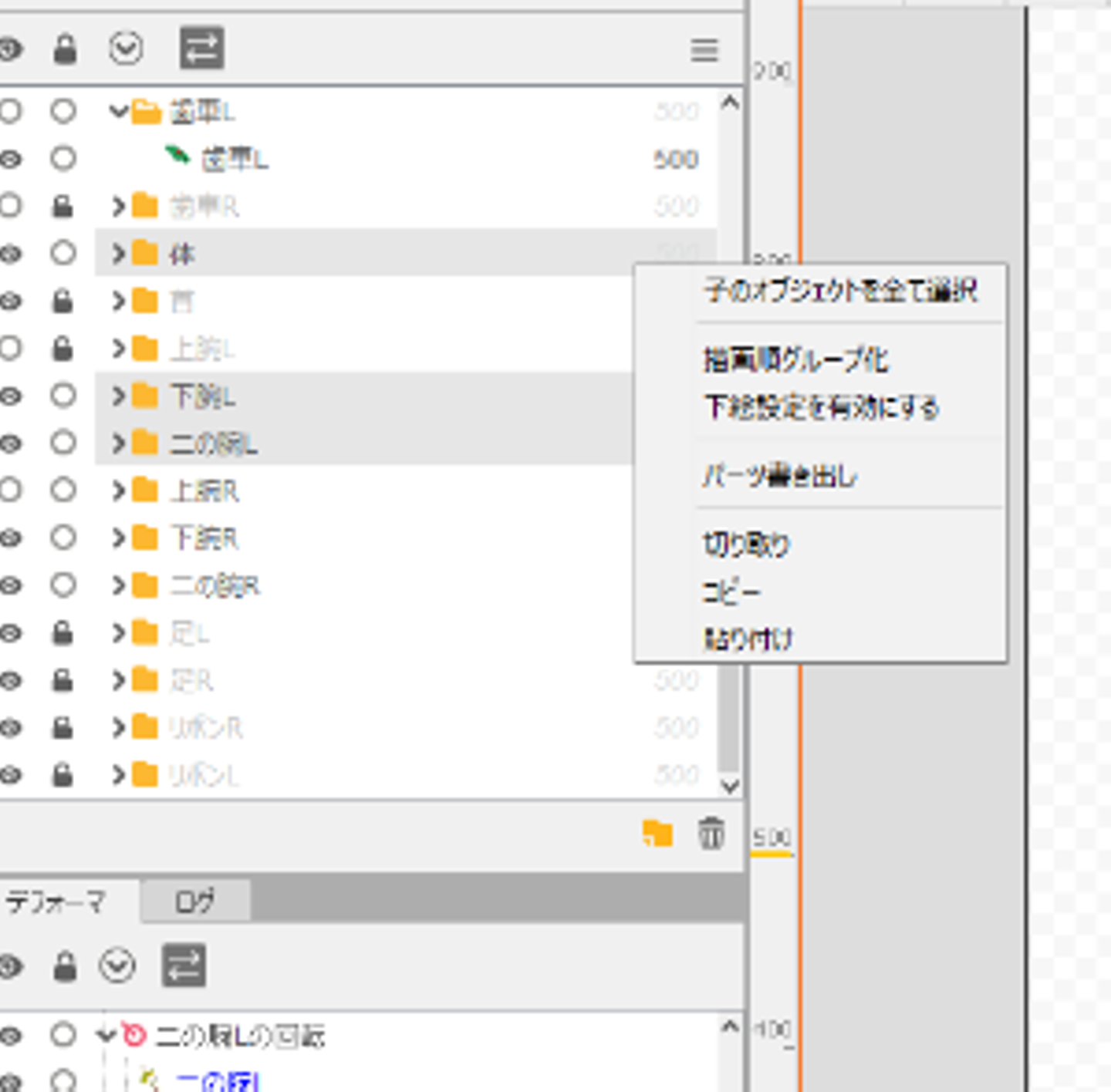
Task: Select the 下腕L row label
Action: click(204, 396)
